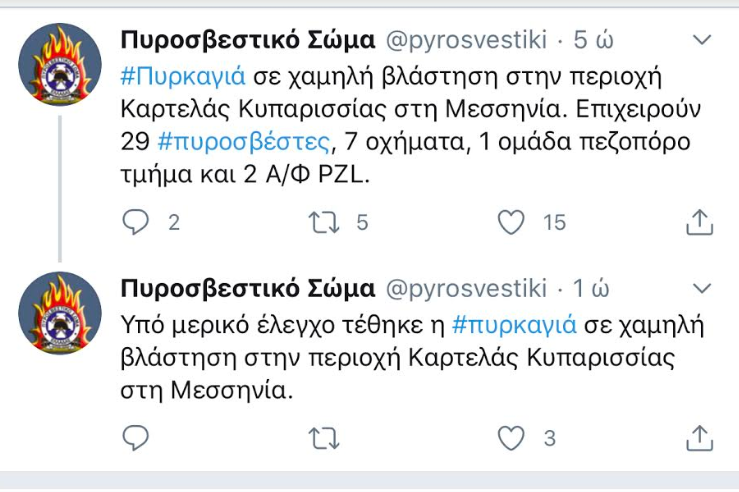Viewport: 739px width, 492px height.
Task: Open the #πυροσβέστες hashtag link
Action: click(244, 141)
